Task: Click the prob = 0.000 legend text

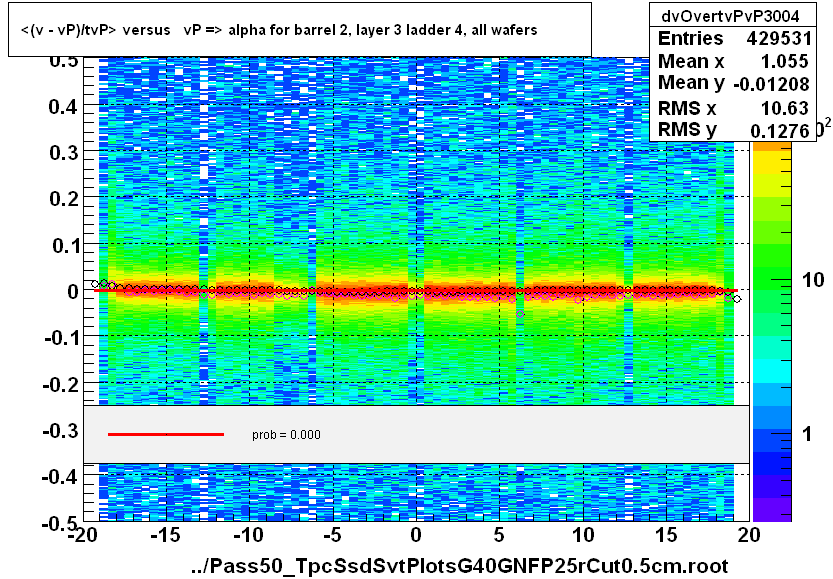Action: pyautogui.click(x=286, y=435)
